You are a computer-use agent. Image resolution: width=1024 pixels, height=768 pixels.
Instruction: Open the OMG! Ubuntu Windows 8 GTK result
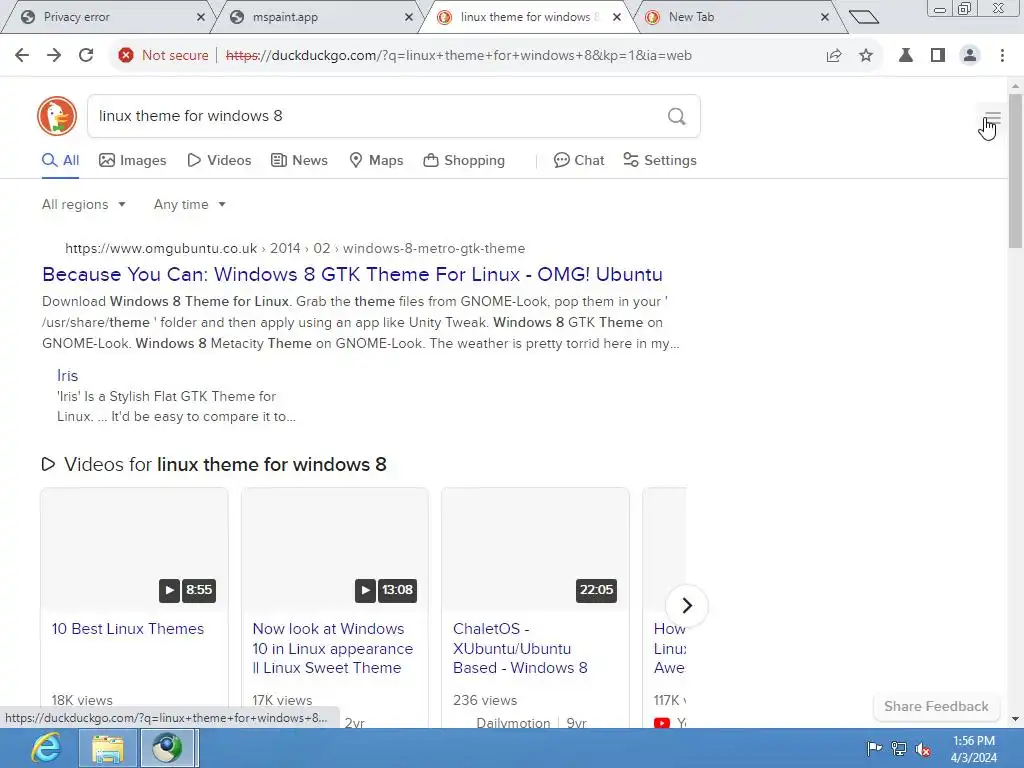coord(353,274)
